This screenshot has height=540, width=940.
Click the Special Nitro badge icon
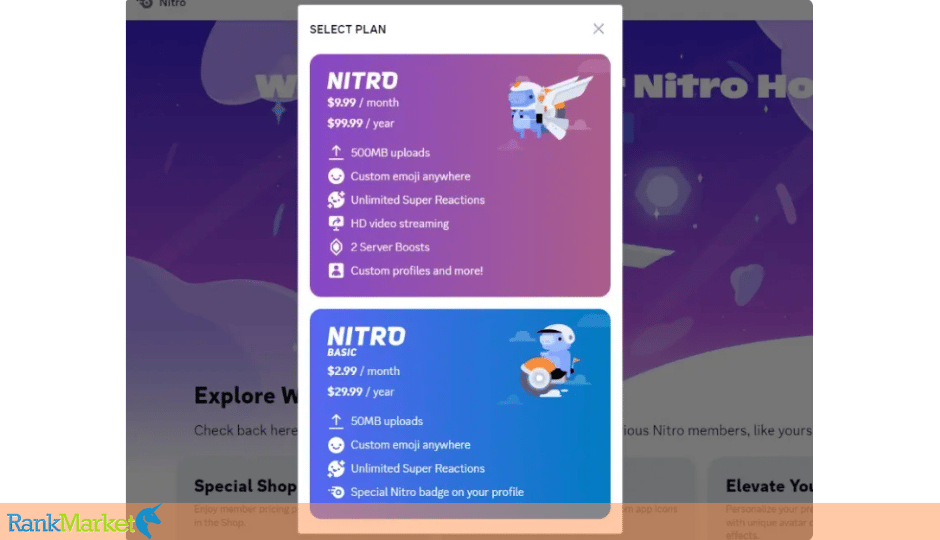(336, 492)
